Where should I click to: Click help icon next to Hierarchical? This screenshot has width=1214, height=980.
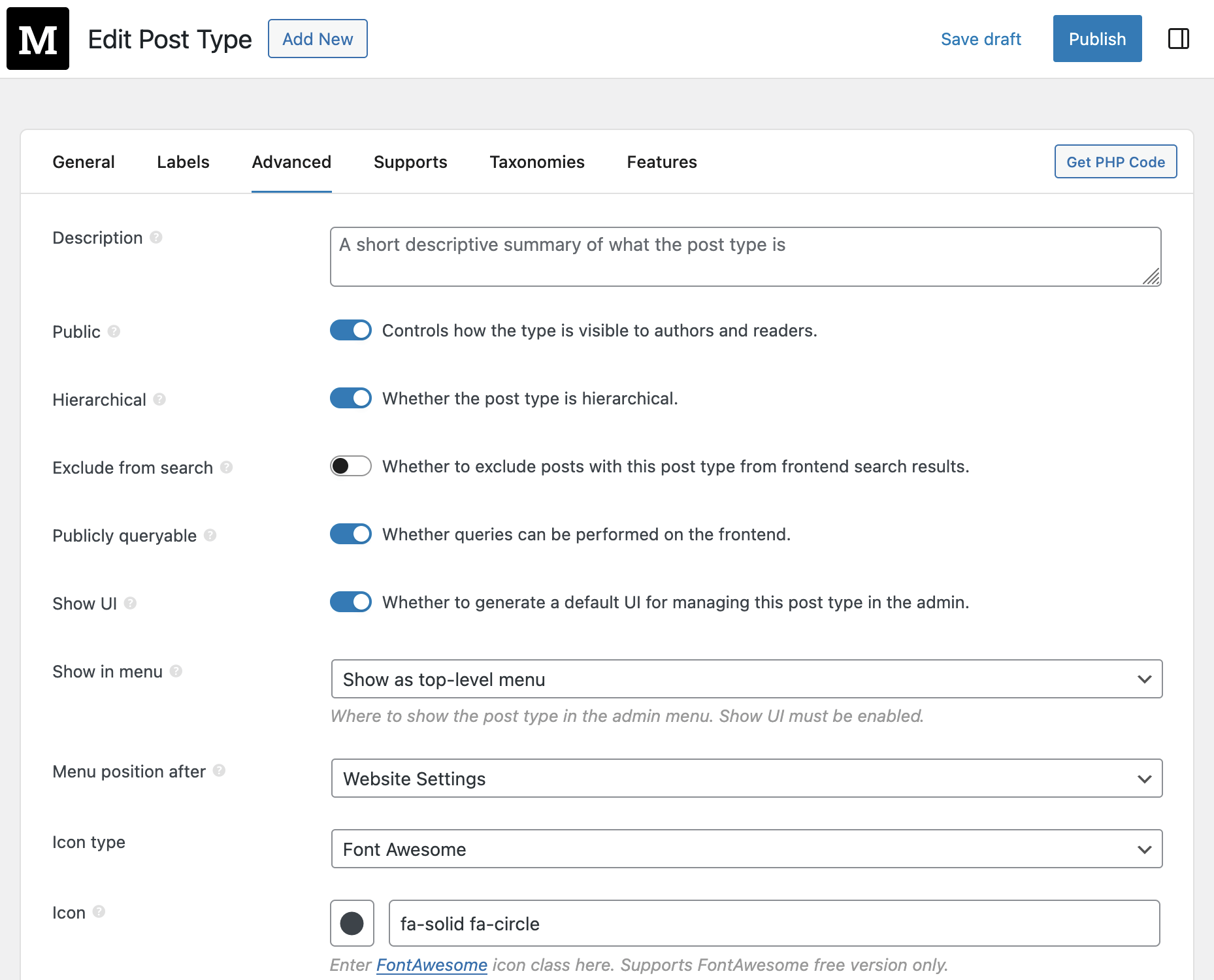pyautogui.click(x=159, y=399)
